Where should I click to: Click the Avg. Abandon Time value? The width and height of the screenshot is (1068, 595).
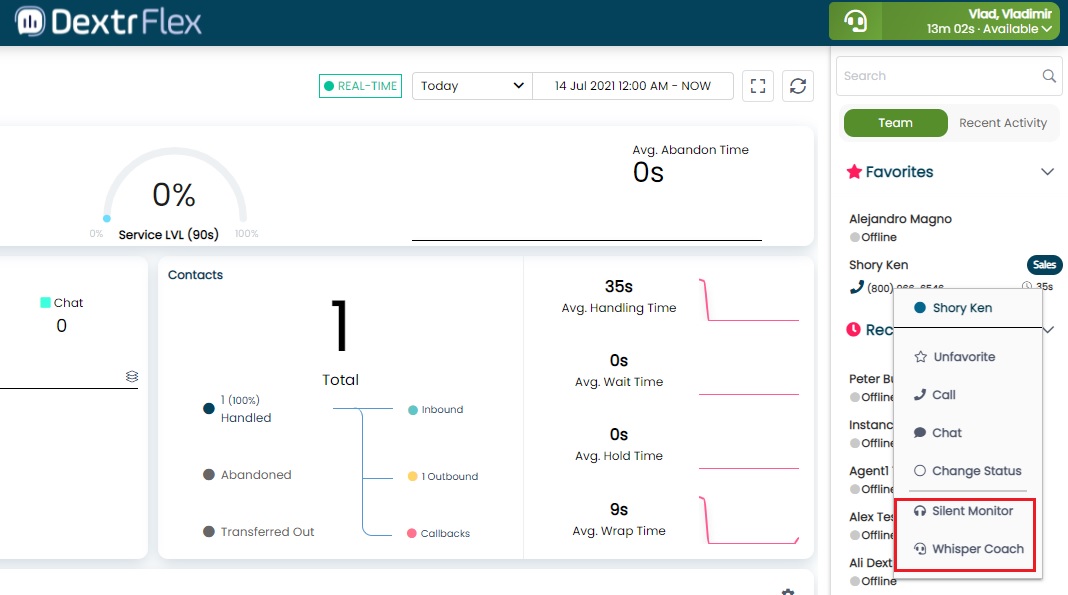(x=648, y=173)
